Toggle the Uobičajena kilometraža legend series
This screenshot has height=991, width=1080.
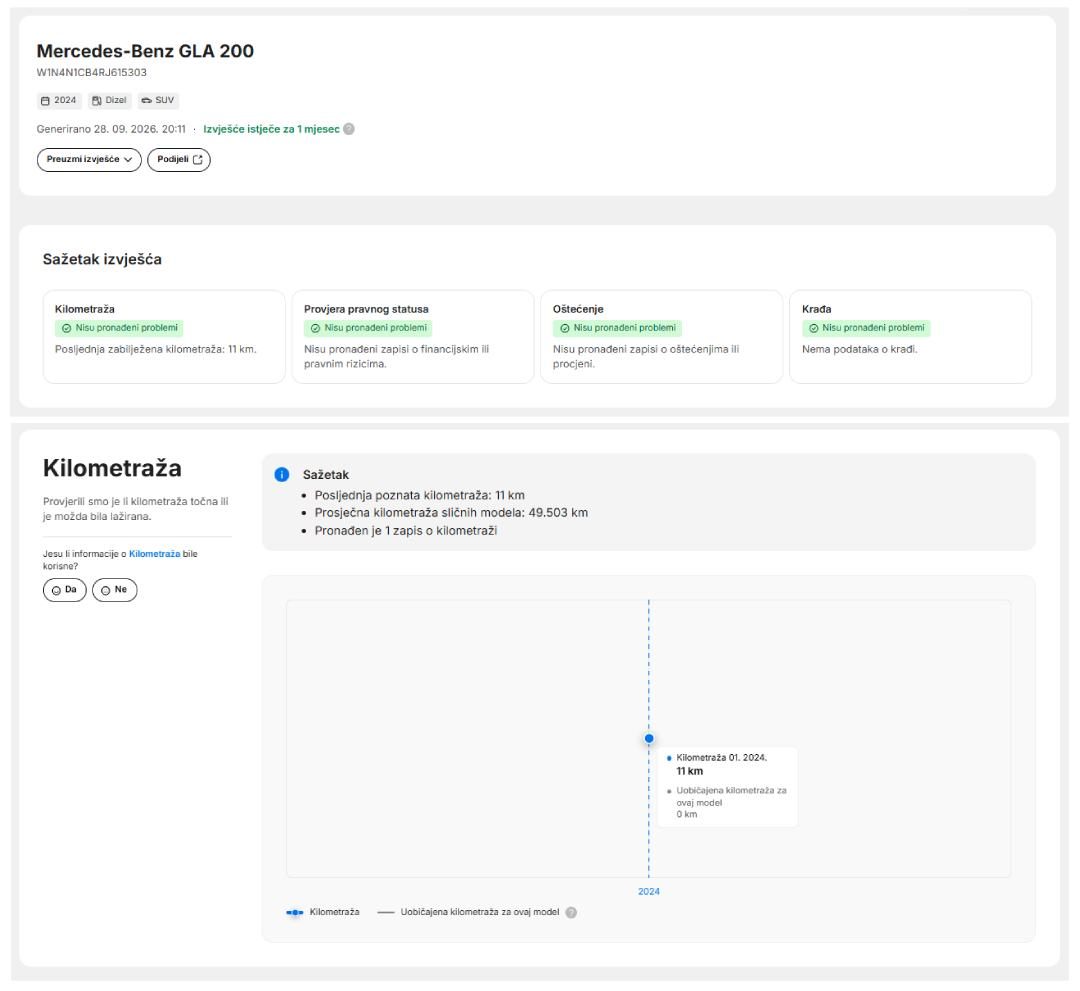pos(468,912)
